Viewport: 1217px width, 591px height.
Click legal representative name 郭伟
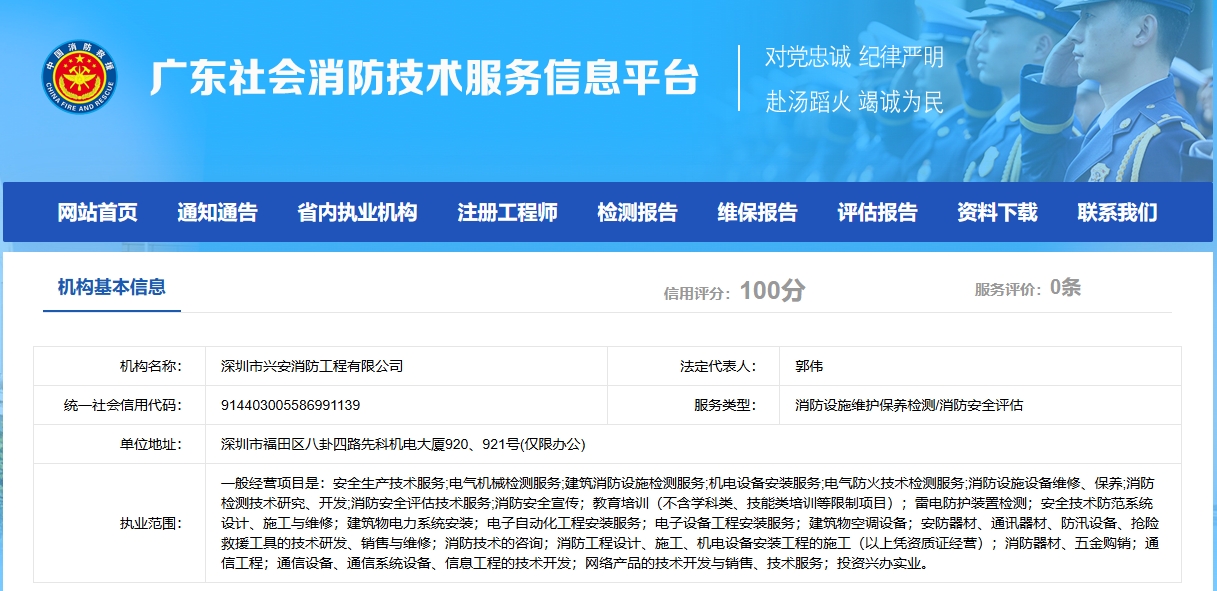[x=809, y=366]
